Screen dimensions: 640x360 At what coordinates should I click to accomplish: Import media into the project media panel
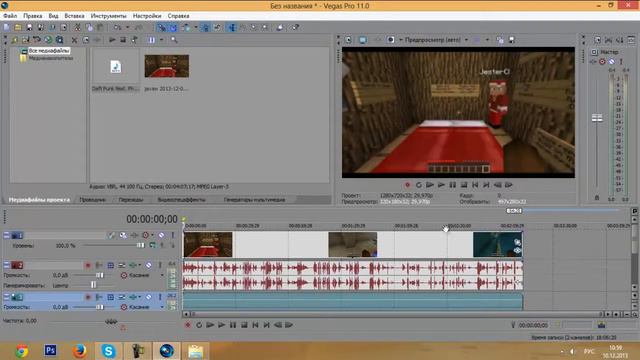coord(14,40)
